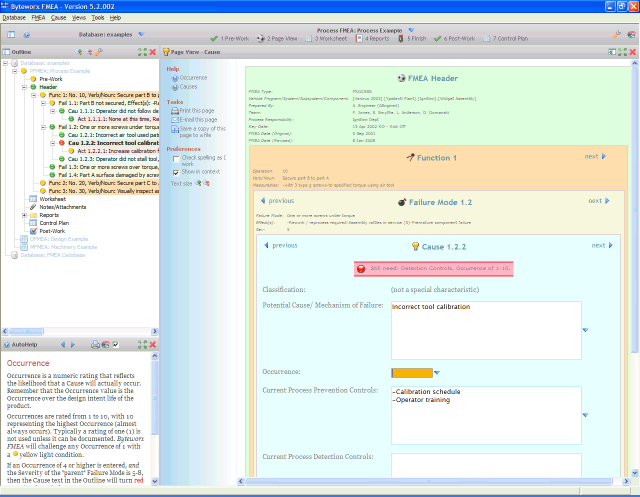Go back in AutoHelp with left arrow
The image size is (640, 497).
pos(63,345)
